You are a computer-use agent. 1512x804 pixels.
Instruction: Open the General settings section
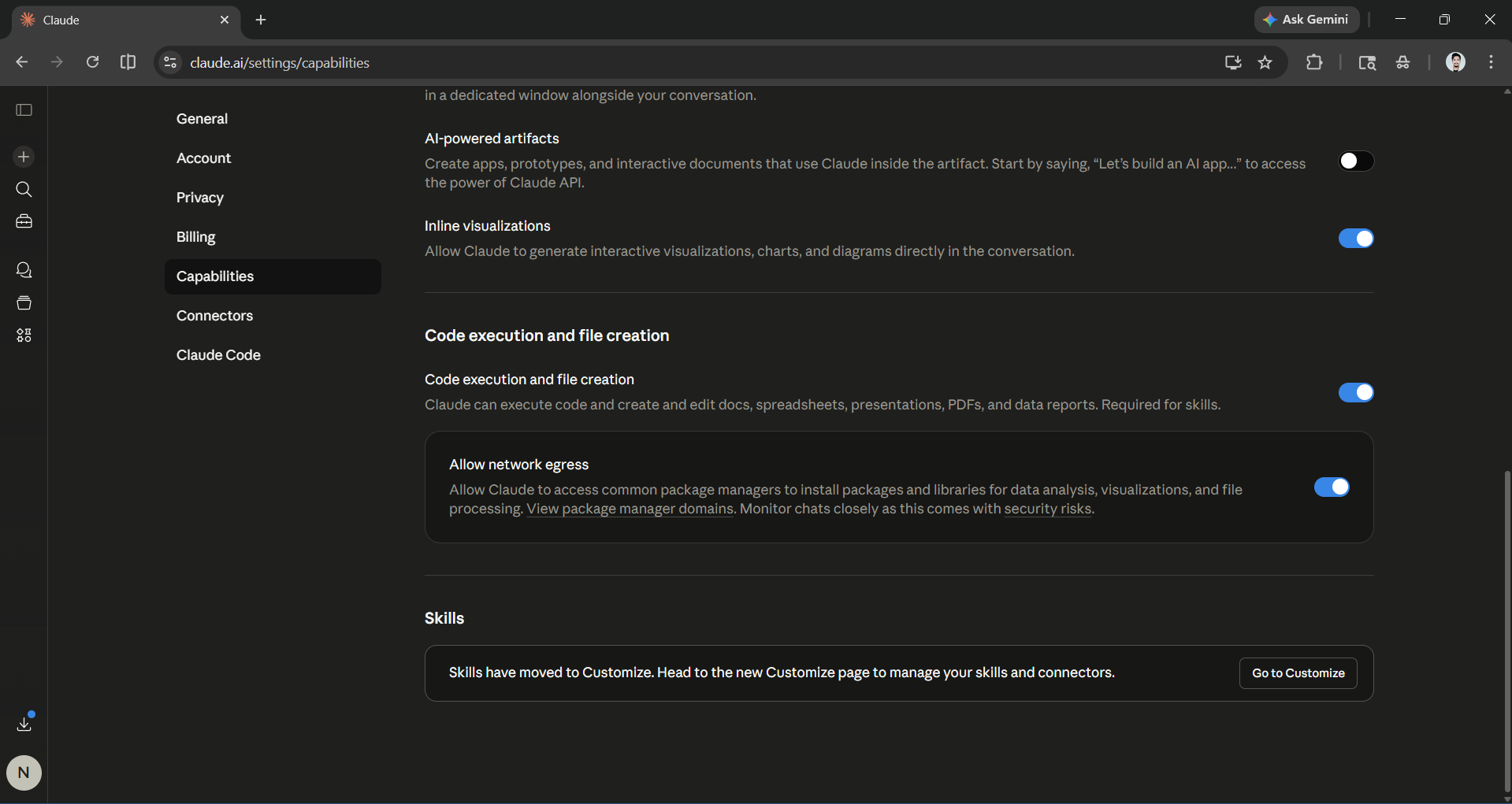point(273,119)
